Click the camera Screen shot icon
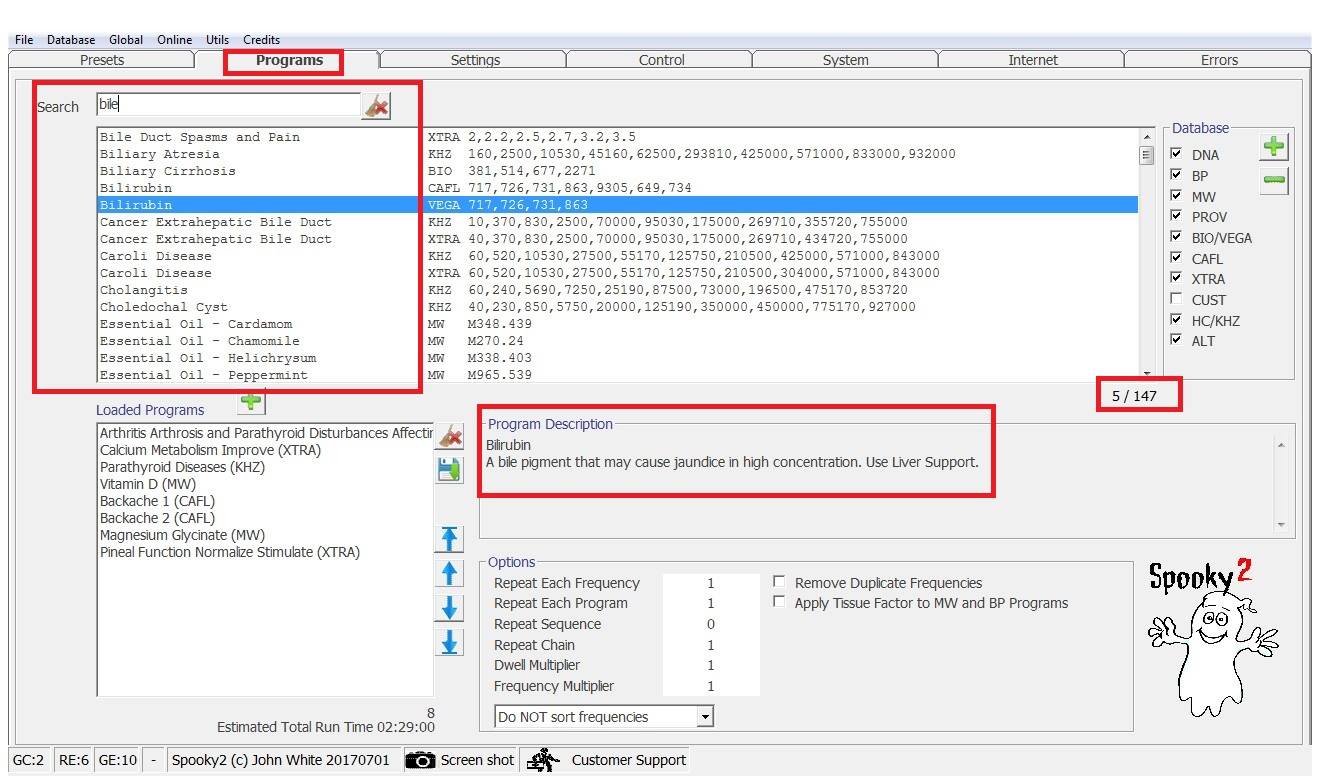 [420, 761]
